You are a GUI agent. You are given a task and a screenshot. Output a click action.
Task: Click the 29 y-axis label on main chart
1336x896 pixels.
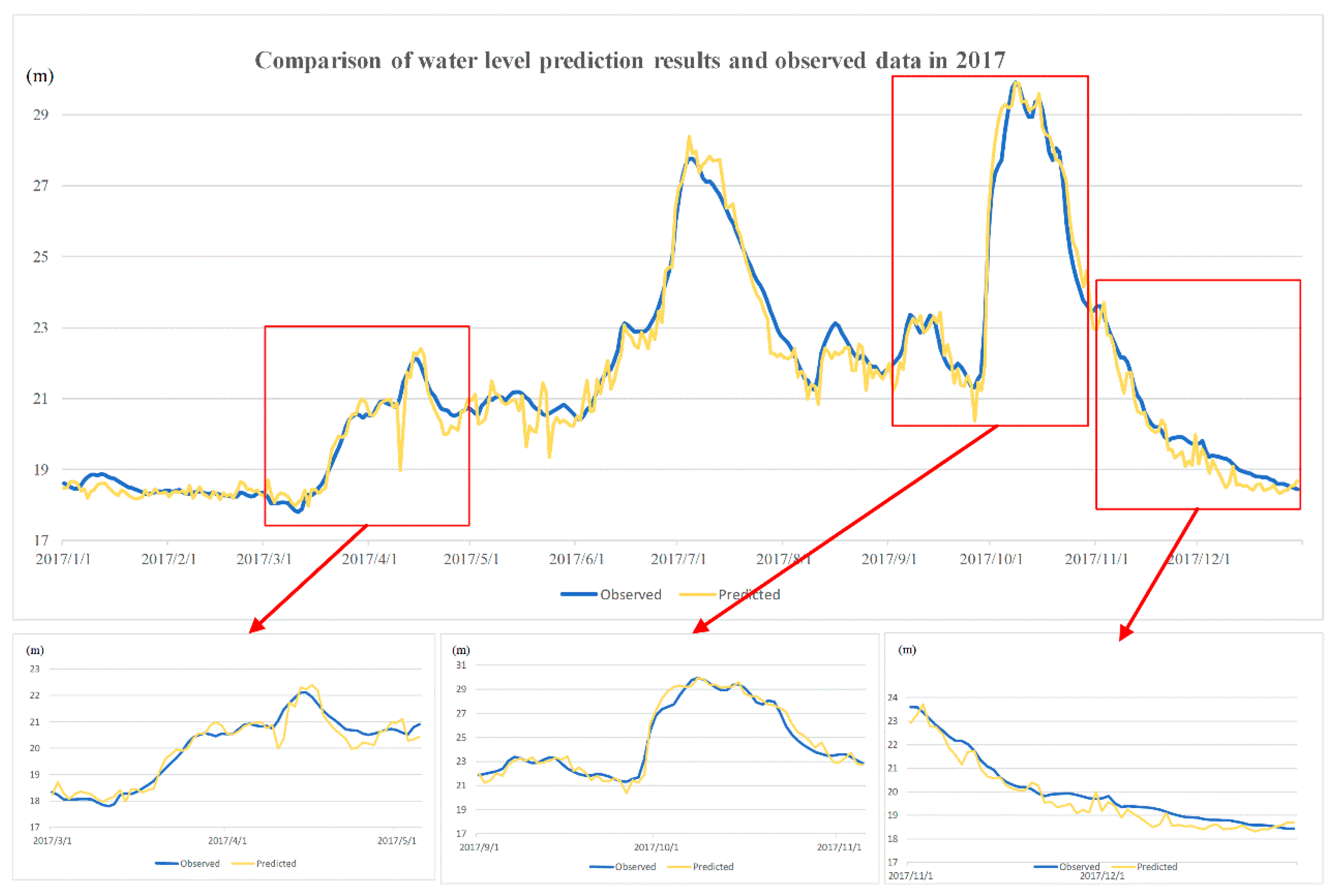pyautogui.click(x=41, y=115)
